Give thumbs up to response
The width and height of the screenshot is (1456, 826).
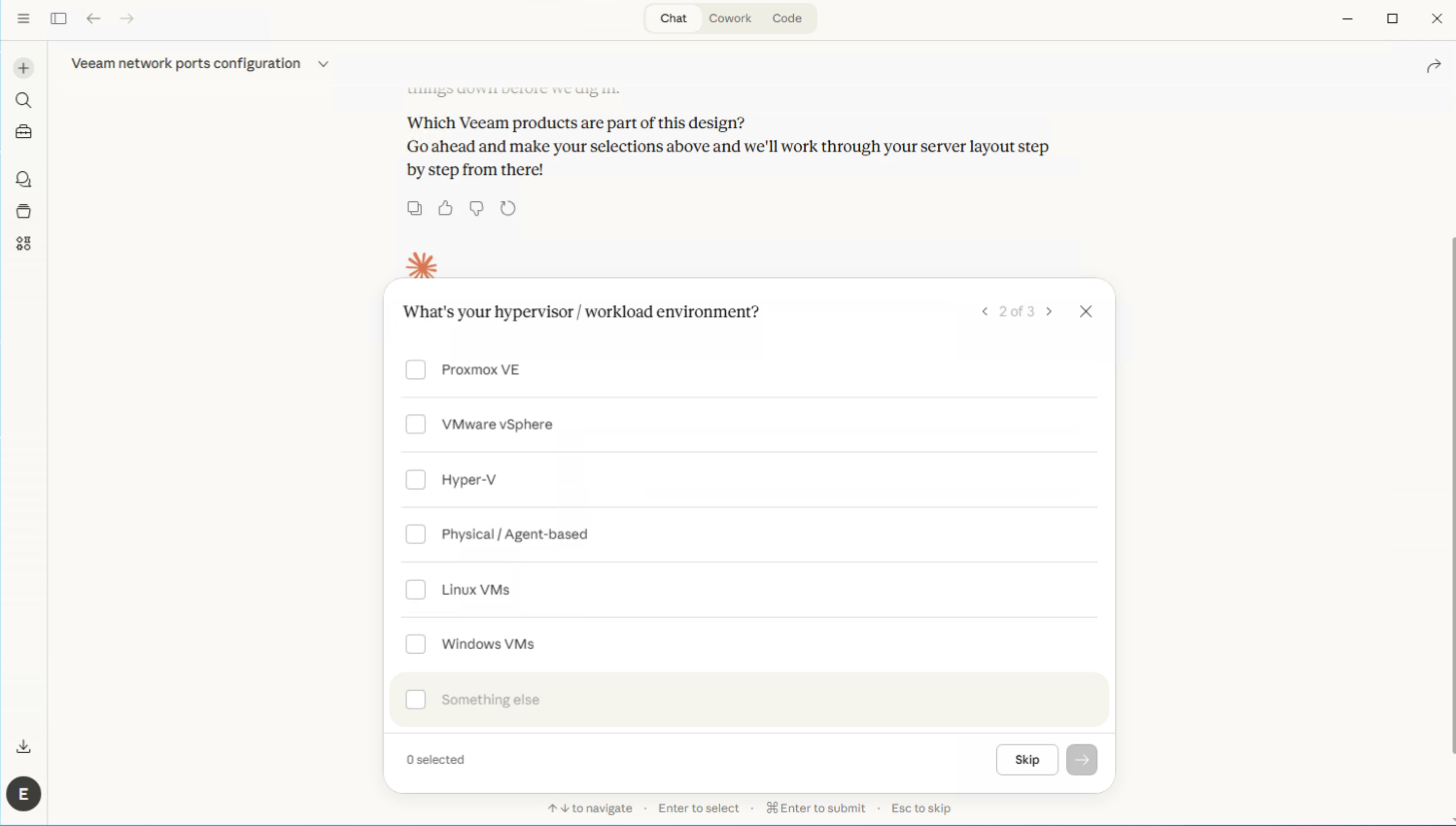coord(446,208)
